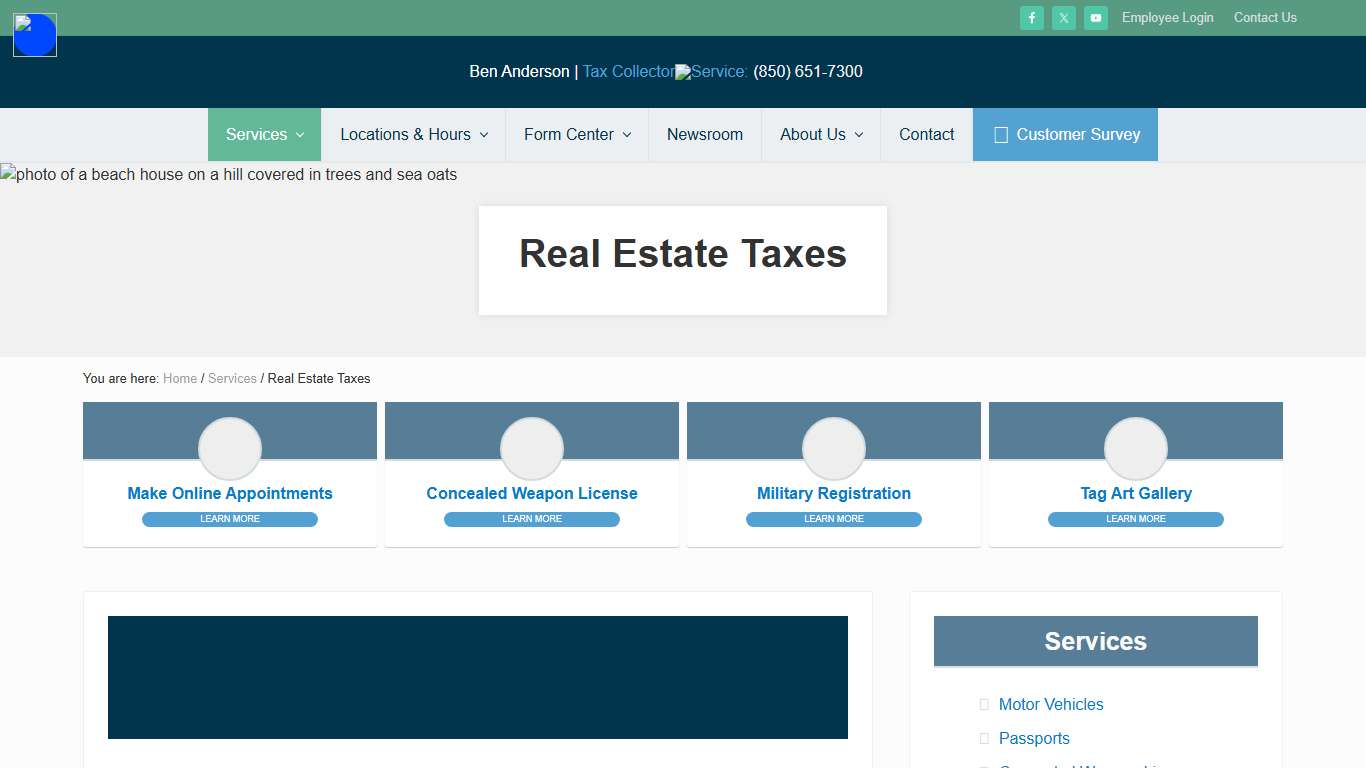Expand the Locations & Hours dropdown
Viewport: 1366px width, 768px height.
(412, 134)
